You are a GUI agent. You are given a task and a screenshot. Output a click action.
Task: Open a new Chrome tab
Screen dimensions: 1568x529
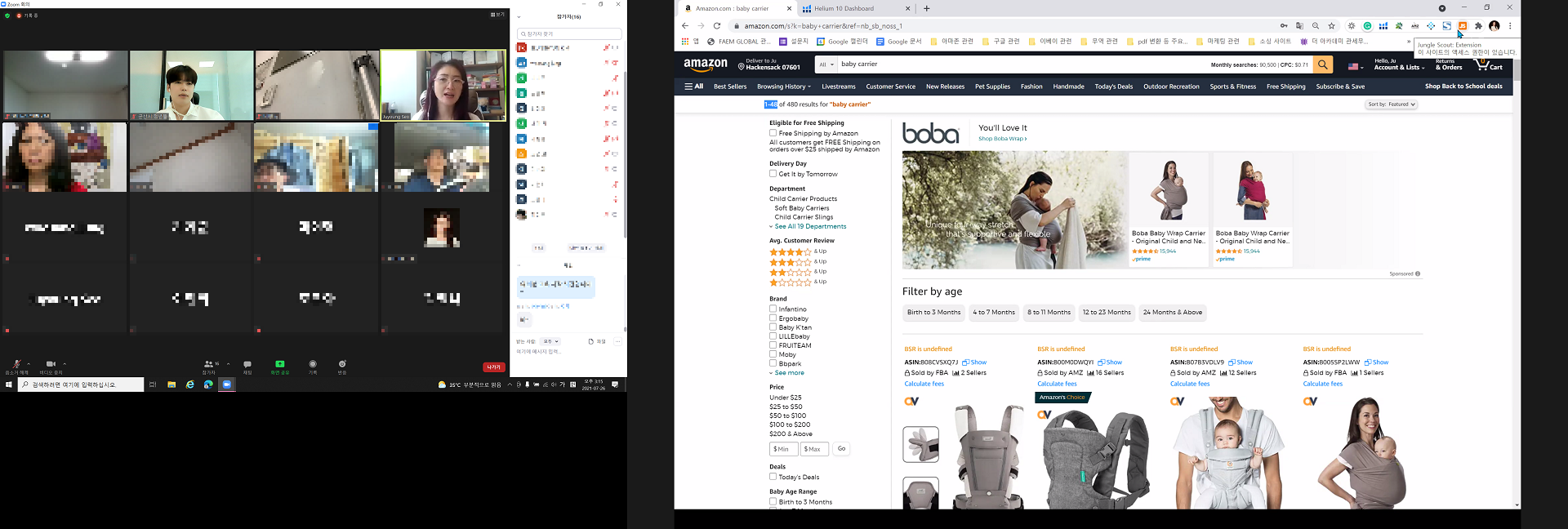click(x=926, y=9)
